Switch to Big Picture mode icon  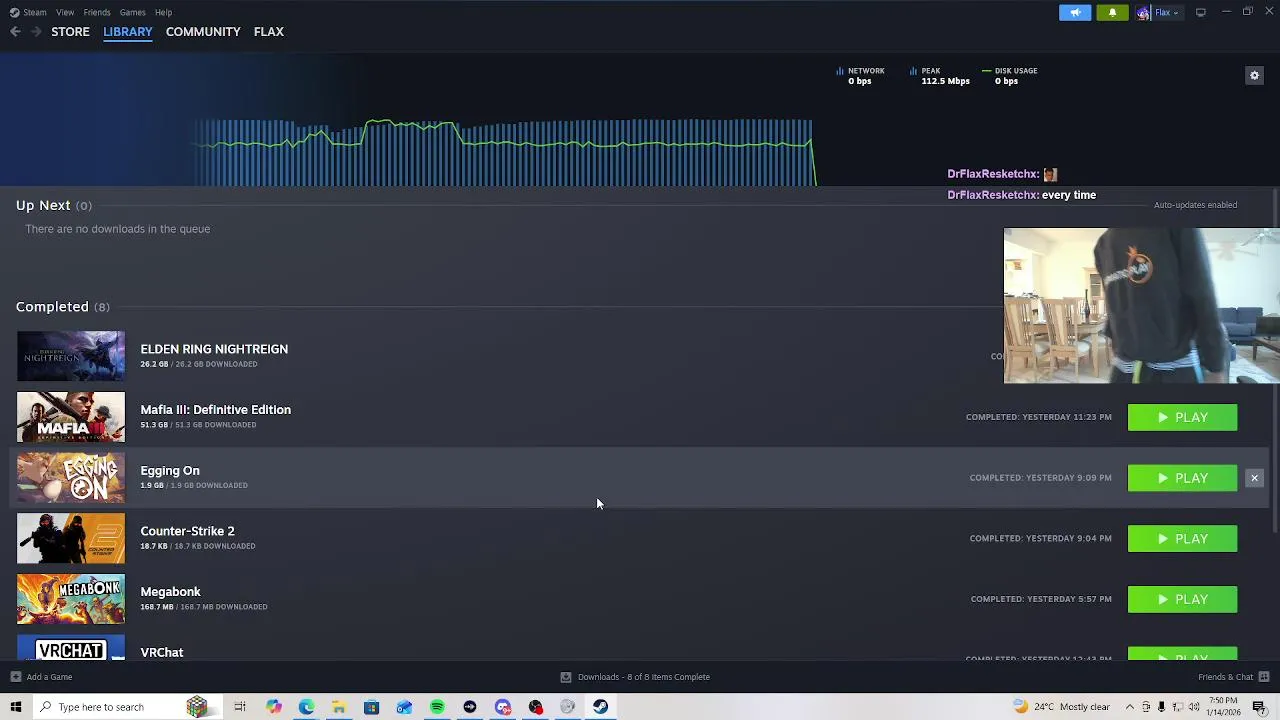point(1201,12)
